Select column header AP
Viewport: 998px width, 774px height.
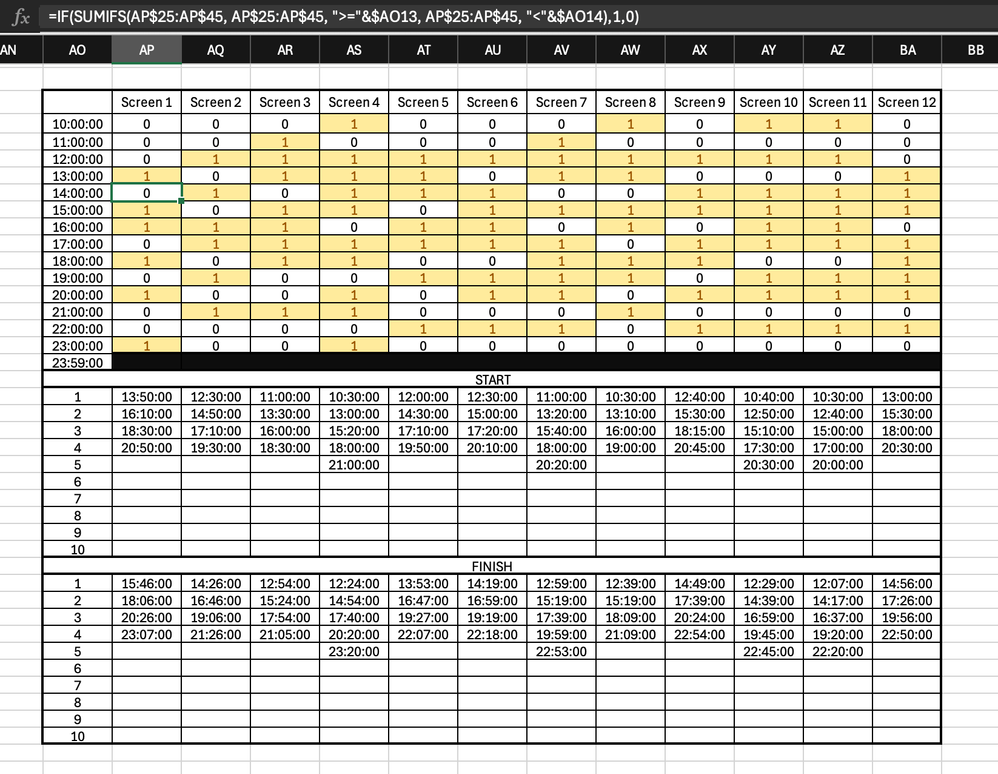pos(146,49)
